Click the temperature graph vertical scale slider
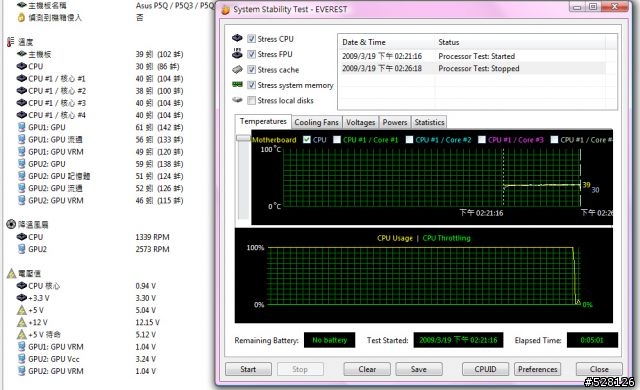 pyautogui.click(x=243, y=139)
